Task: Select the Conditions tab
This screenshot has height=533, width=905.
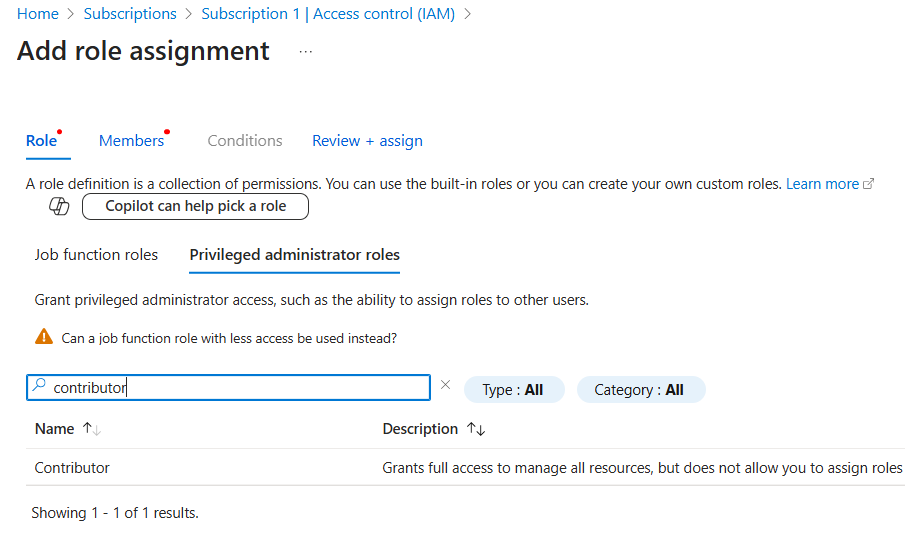Action: tap(245, 141)
